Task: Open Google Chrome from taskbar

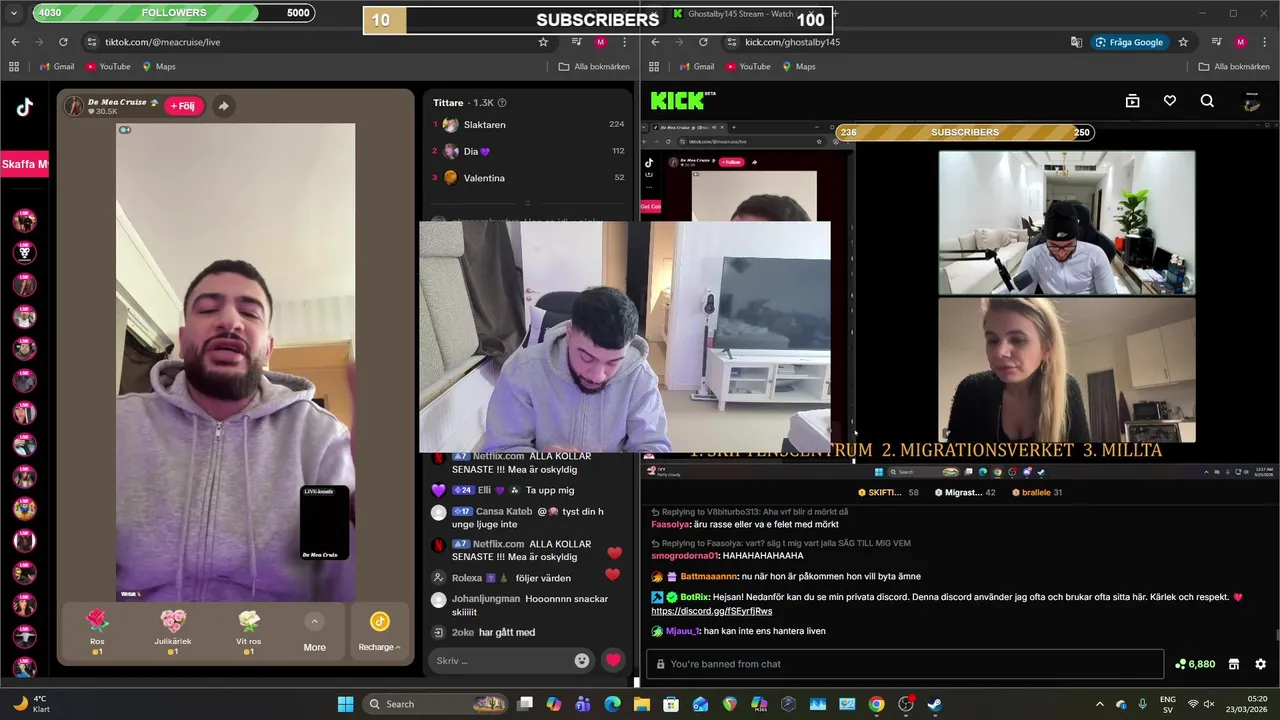Action: (876, 704)
